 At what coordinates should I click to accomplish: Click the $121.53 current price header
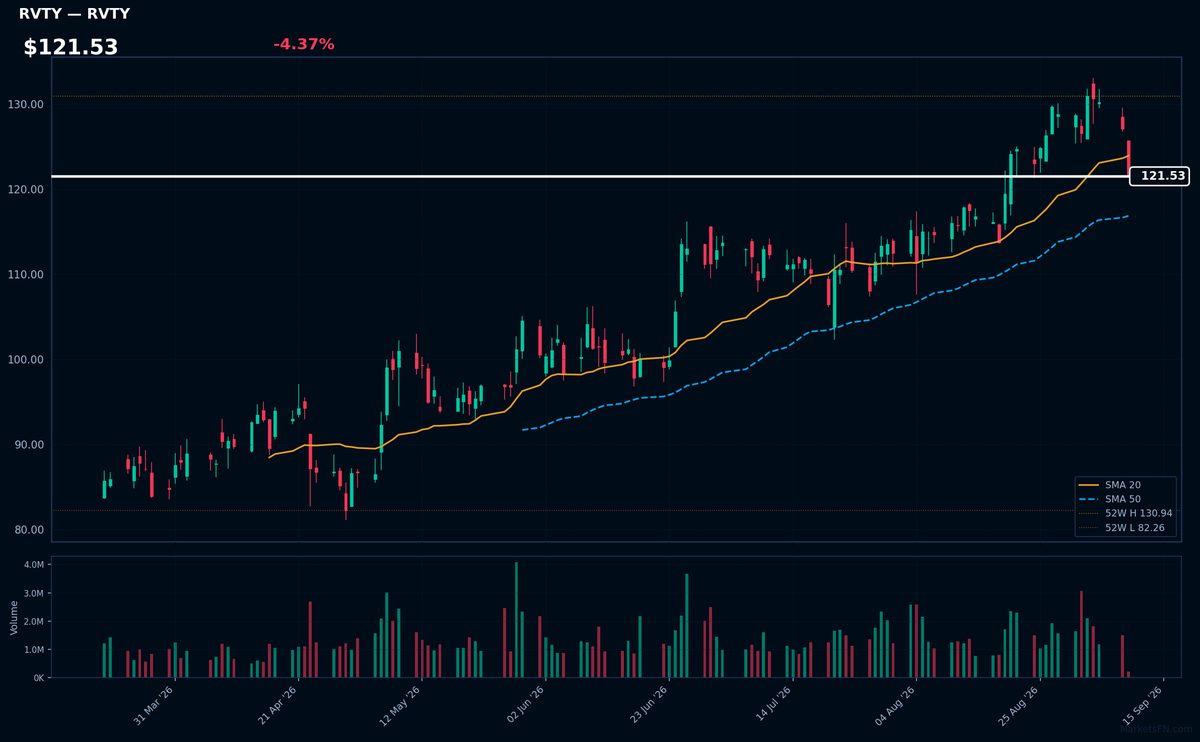click(71, 47)
